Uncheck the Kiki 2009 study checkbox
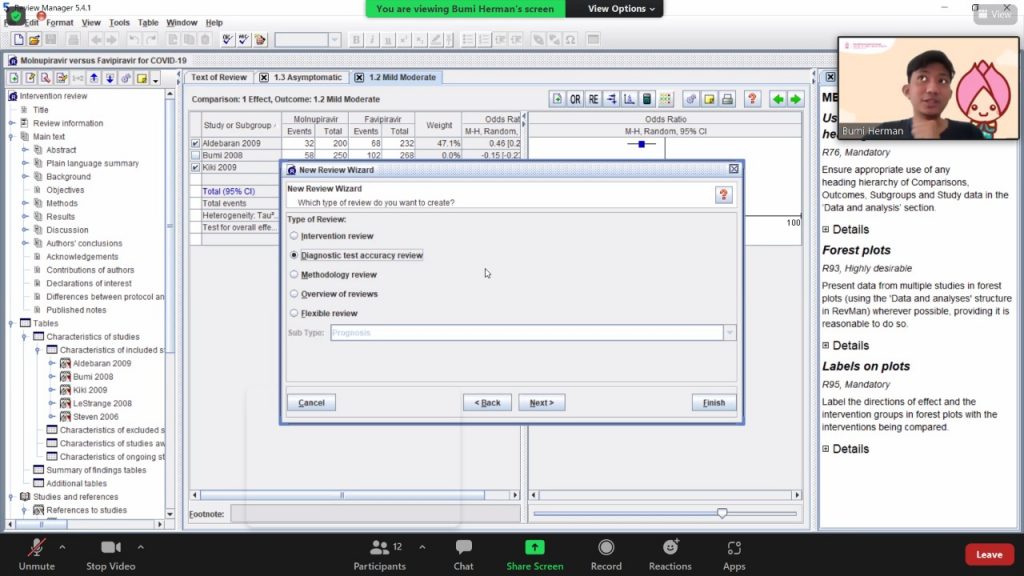This screenshot has height=576, width=1024. [x=195, y=167]
